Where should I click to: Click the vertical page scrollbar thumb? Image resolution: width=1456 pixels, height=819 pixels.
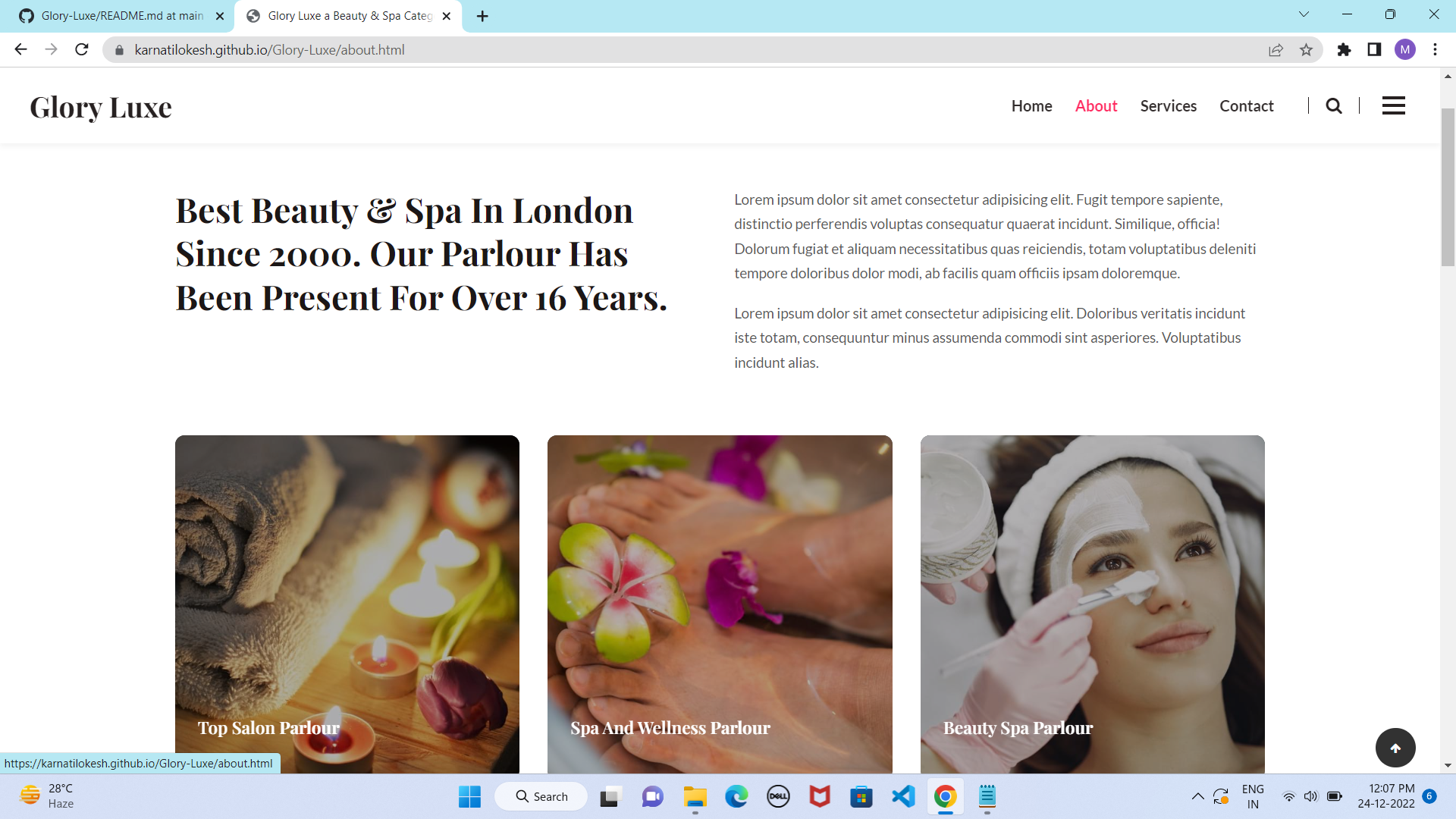pyautogui.click(x=1448, y=187)
